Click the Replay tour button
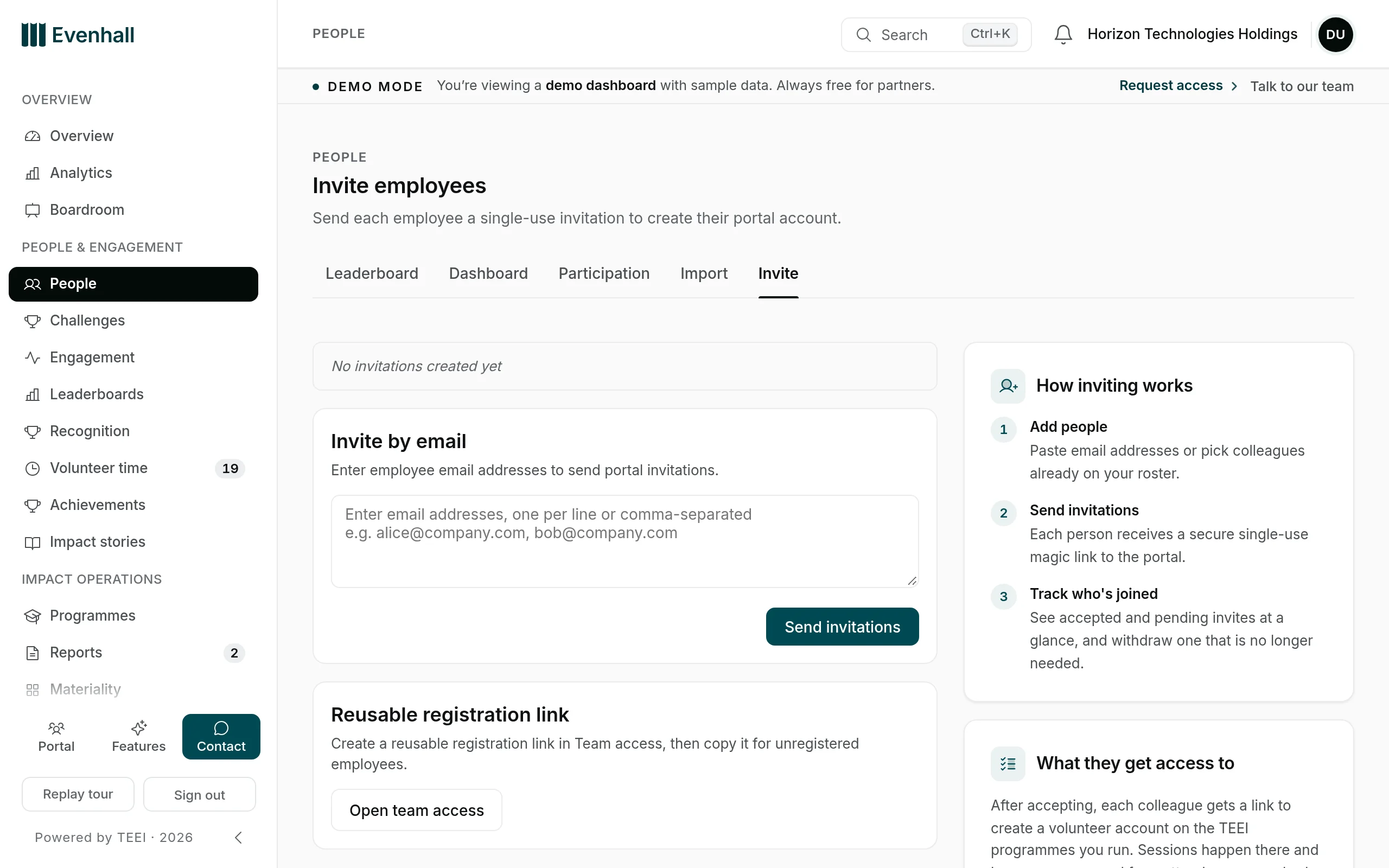 click(78, 794)
